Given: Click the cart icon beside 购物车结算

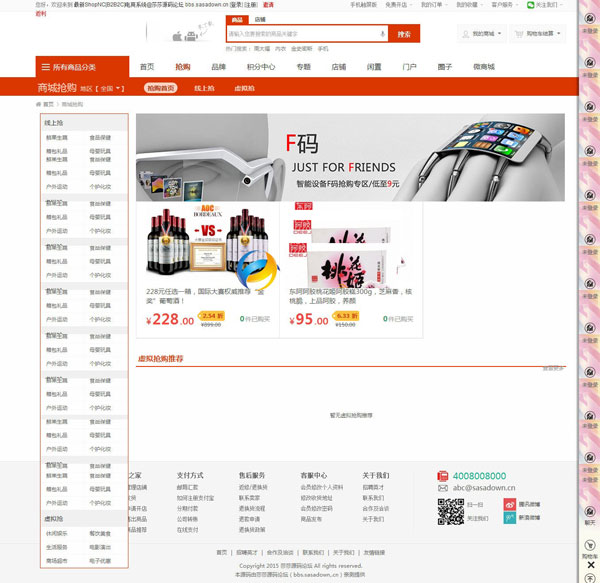Looking at the screenshot, I should (519, 34).
